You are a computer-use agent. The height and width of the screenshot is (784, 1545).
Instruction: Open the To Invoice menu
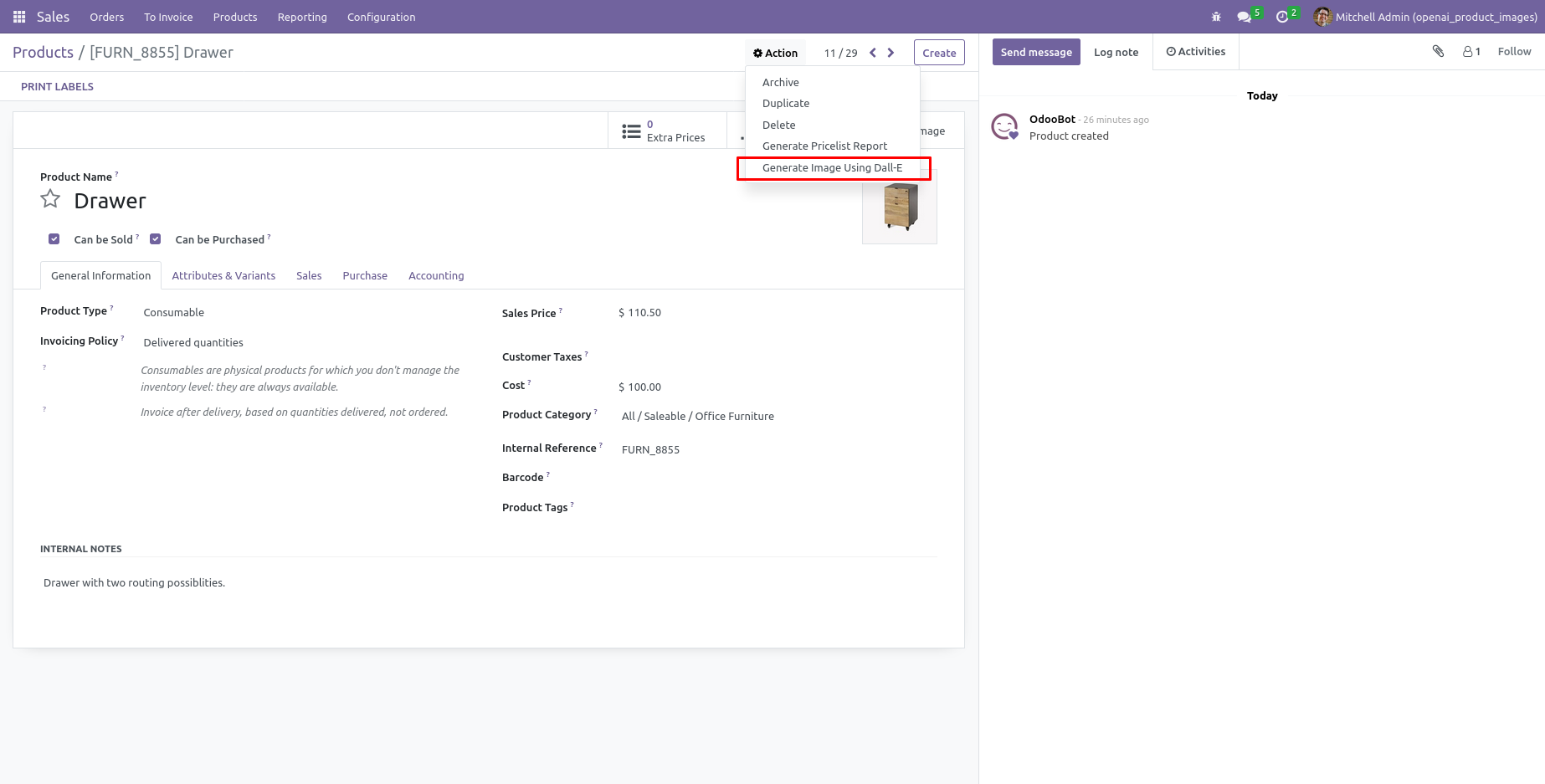tap(168, 17)
